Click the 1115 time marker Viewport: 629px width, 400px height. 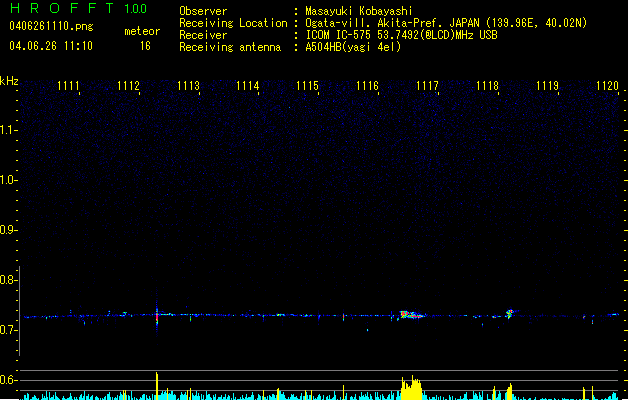pyautogui.click(x=307, y=86)
